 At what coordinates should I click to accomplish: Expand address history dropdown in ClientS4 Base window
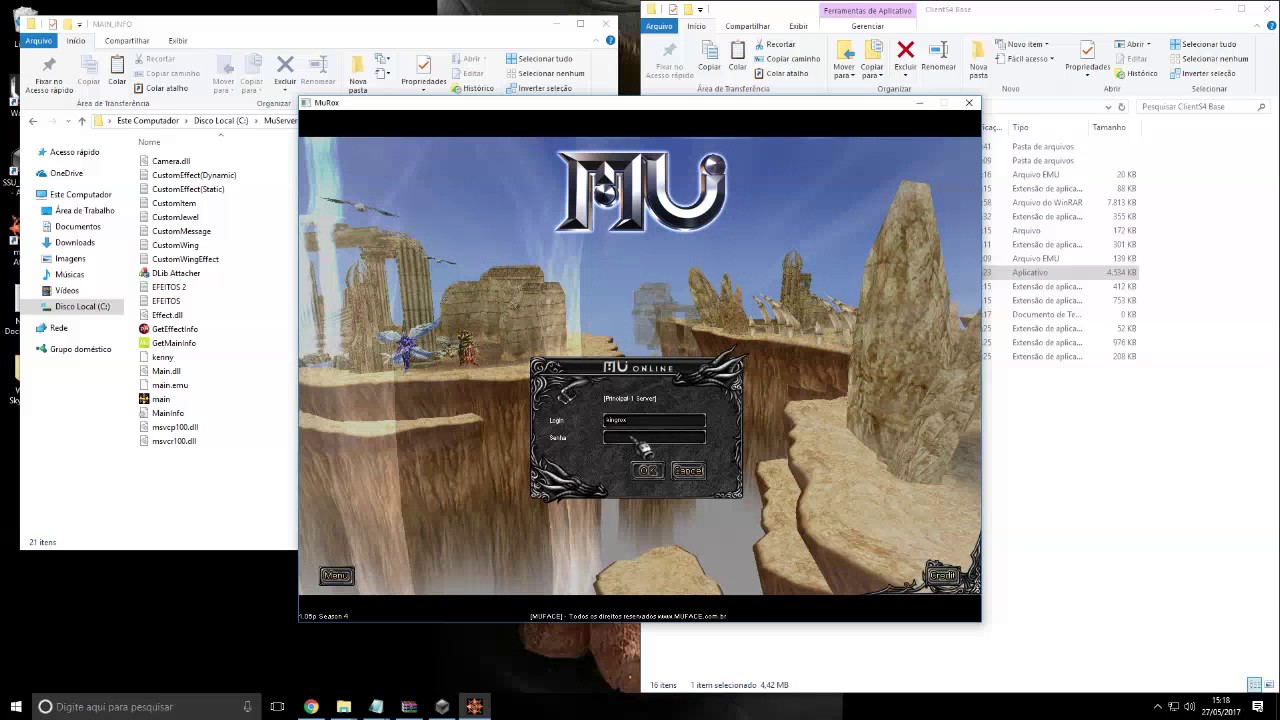(x=1108, y=107)
